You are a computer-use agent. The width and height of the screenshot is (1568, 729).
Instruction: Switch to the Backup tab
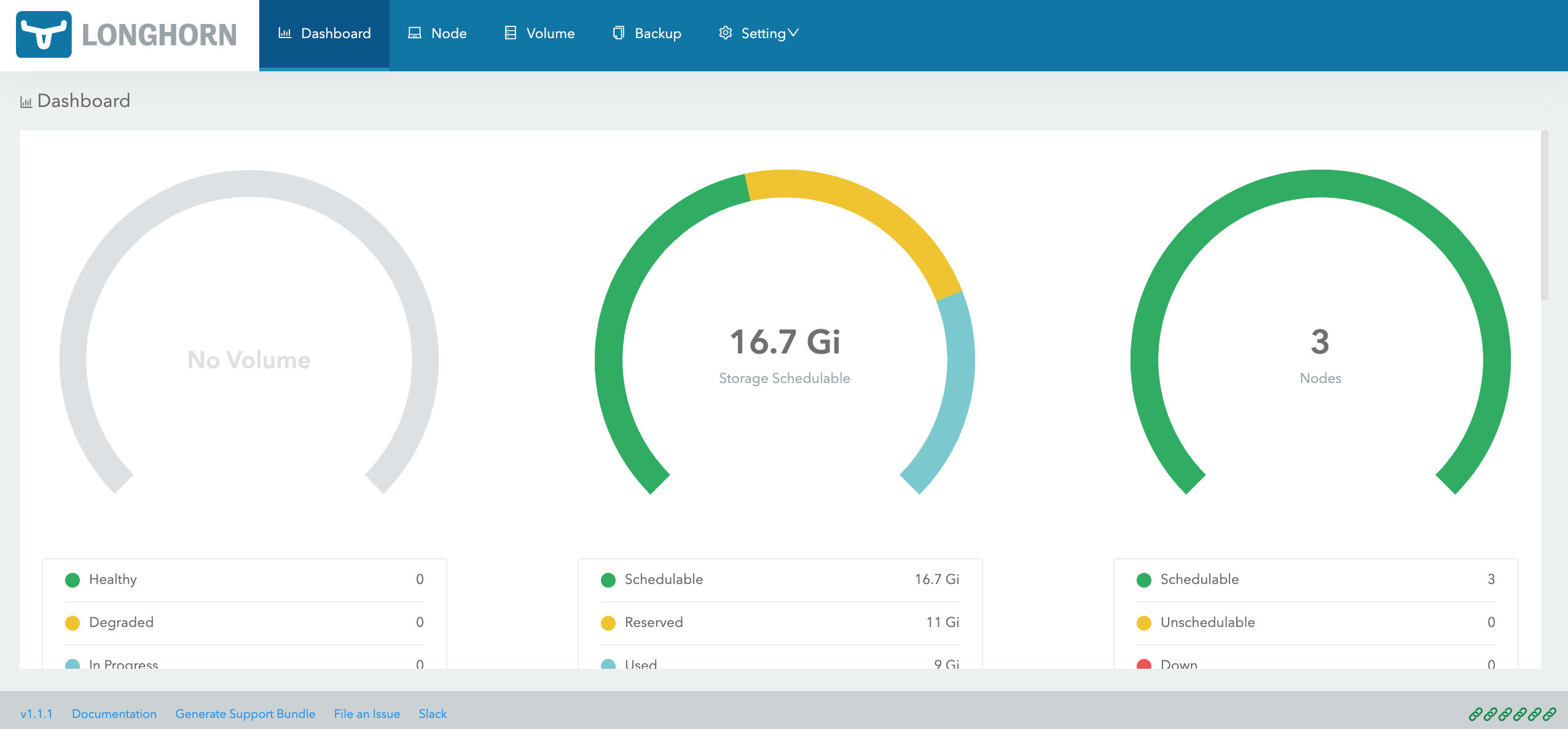point(657,33)
